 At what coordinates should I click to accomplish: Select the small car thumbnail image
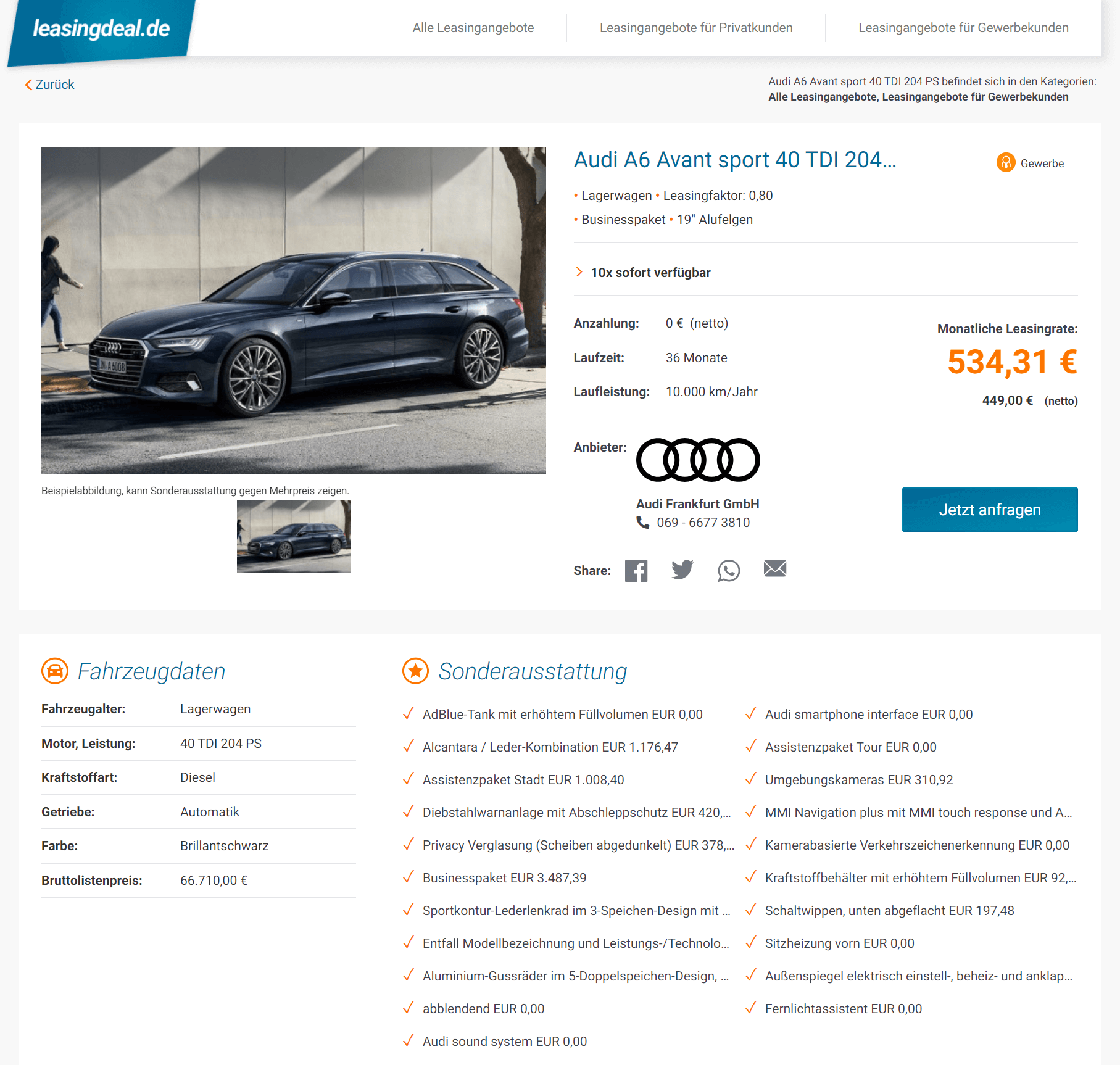tap(294, 536)
